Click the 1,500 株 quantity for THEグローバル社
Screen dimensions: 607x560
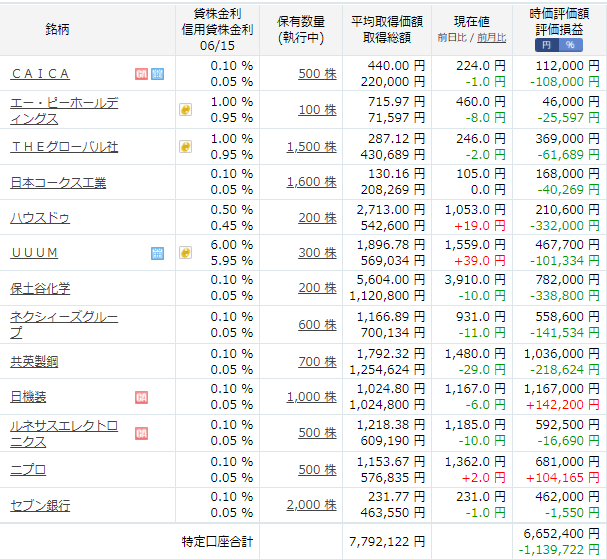point(311,146)
